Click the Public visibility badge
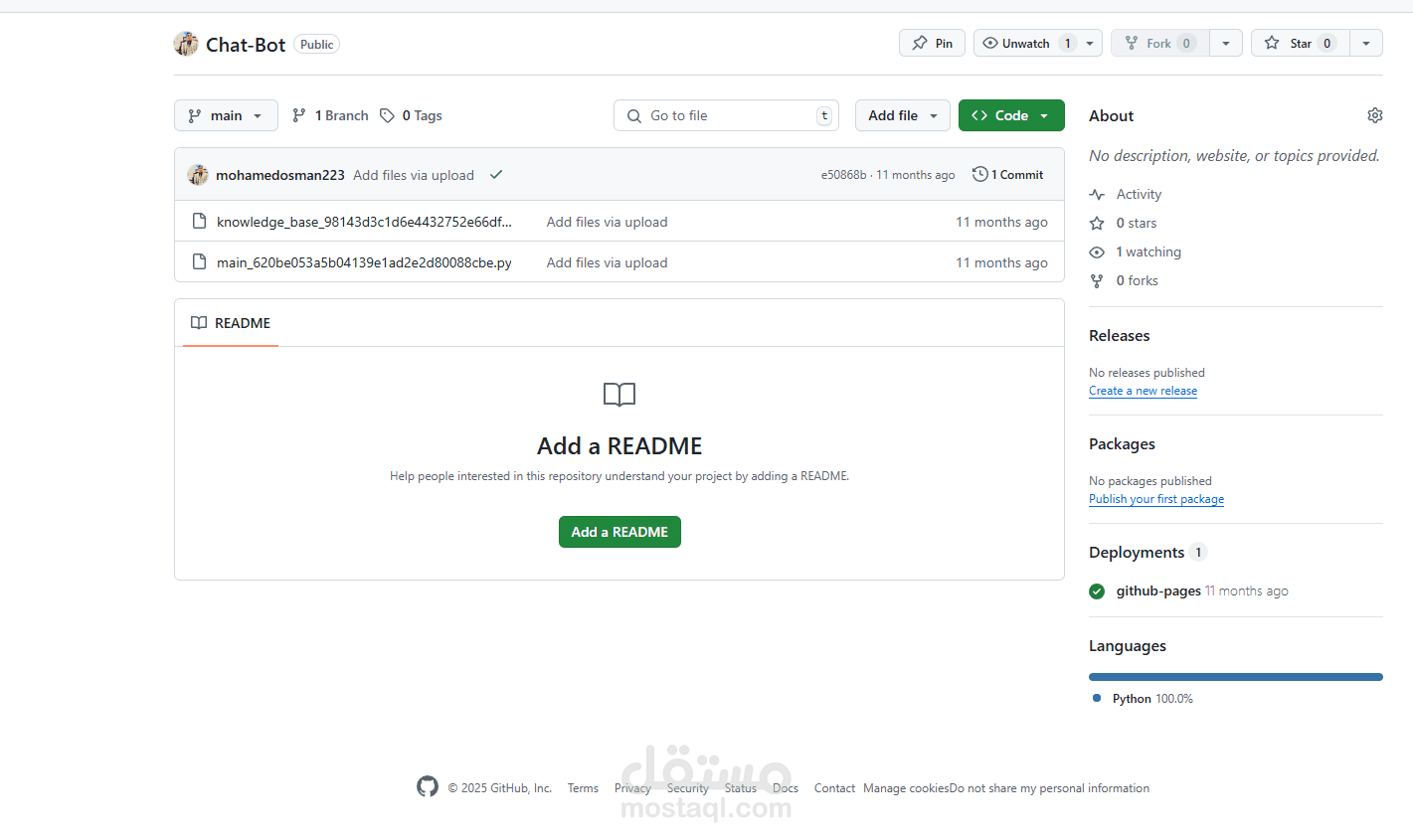1413x840 pixels. click(316, 45)
